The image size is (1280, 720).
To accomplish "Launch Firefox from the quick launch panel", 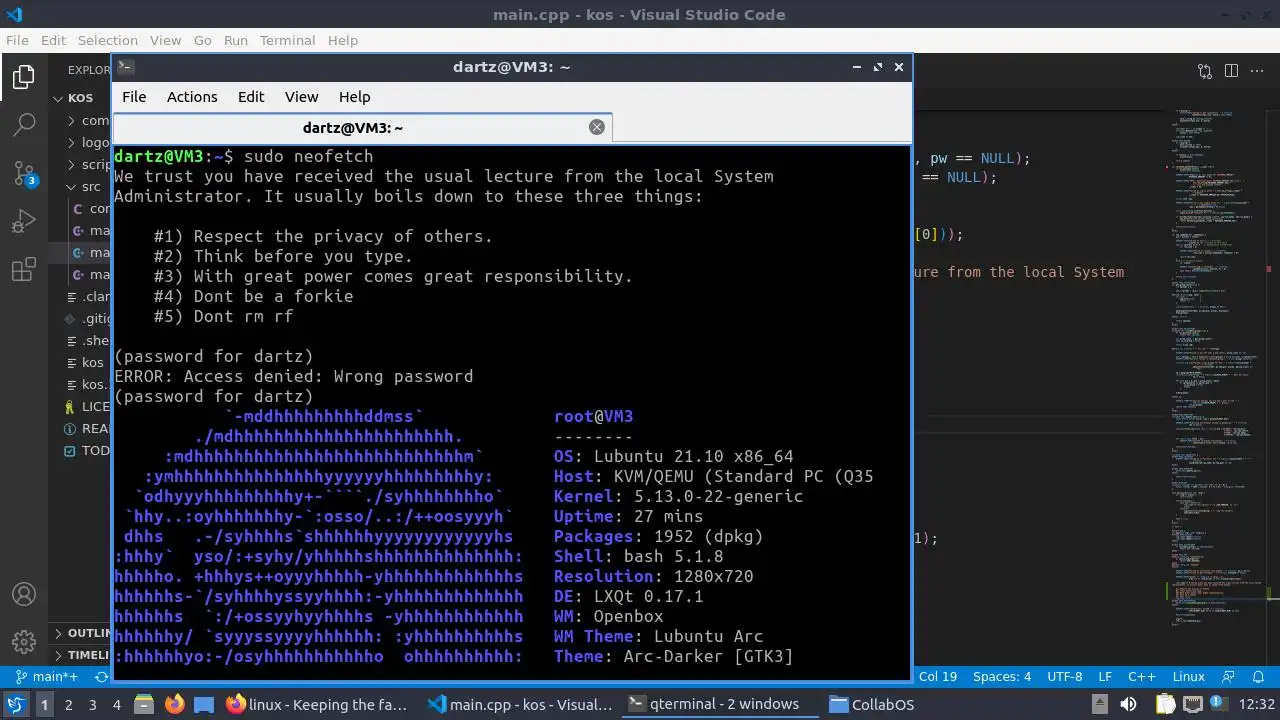I will coord(175,704).
